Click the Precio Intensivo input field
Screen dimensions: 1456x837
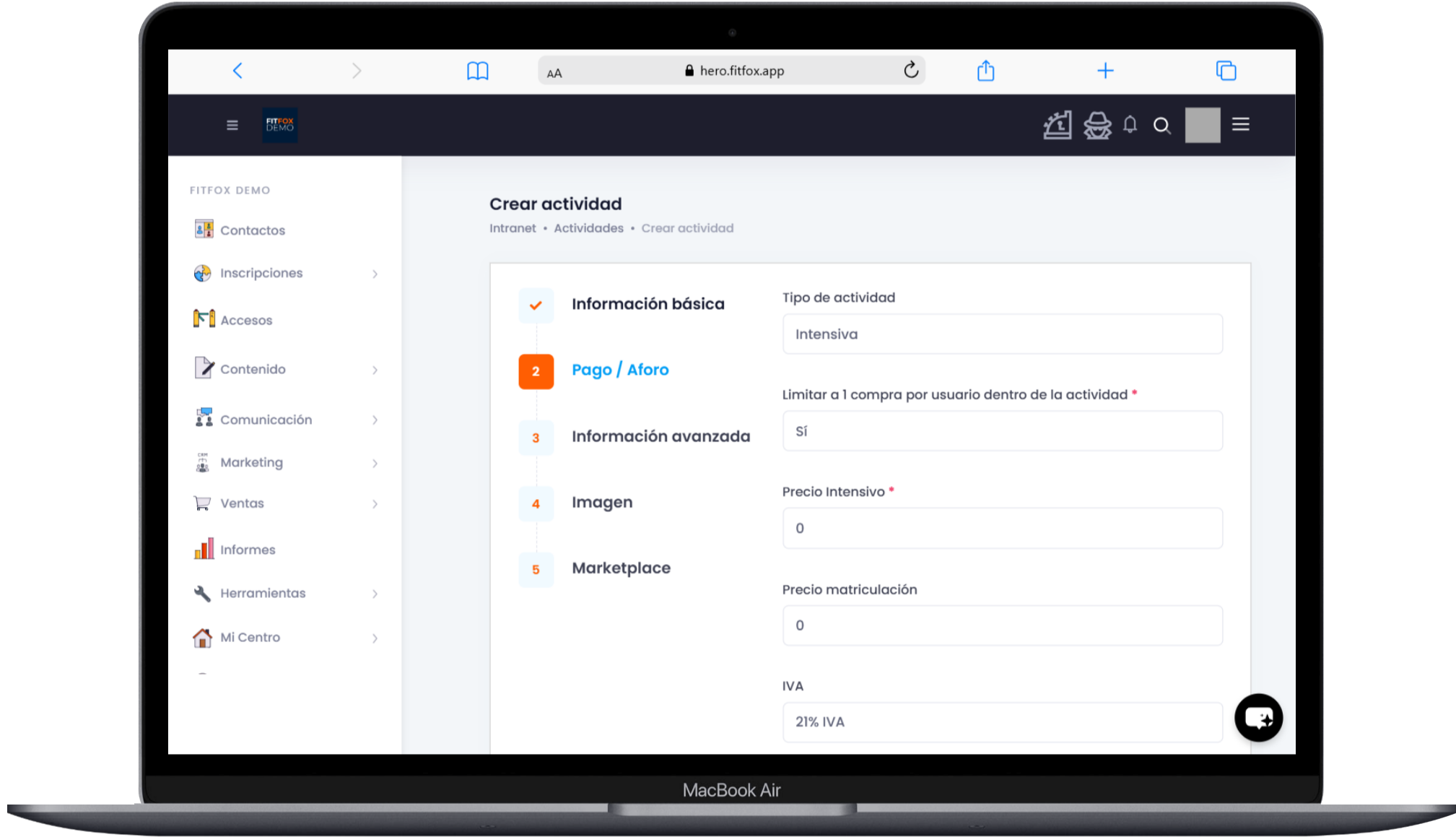1002,529
